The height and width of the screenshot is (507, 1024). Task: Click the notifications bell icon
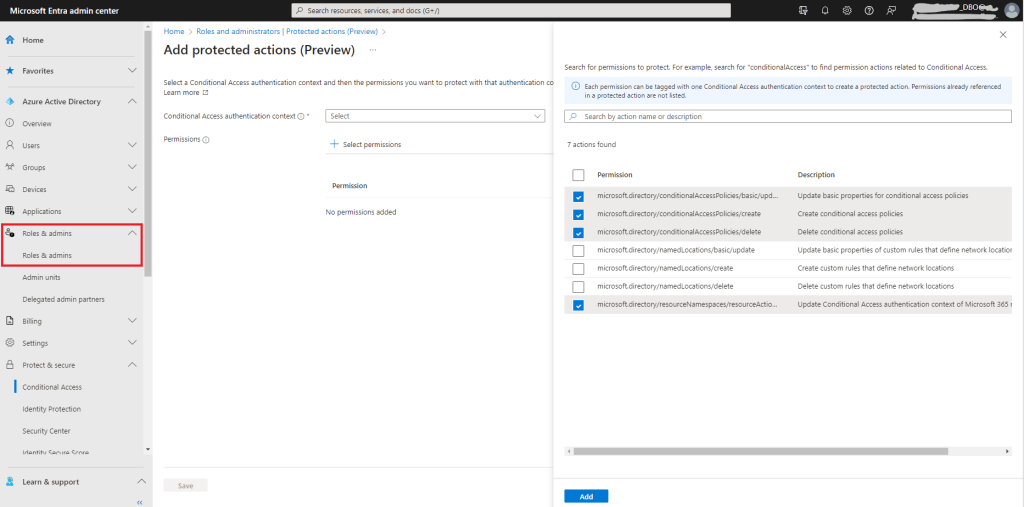(x=825, y=10)
